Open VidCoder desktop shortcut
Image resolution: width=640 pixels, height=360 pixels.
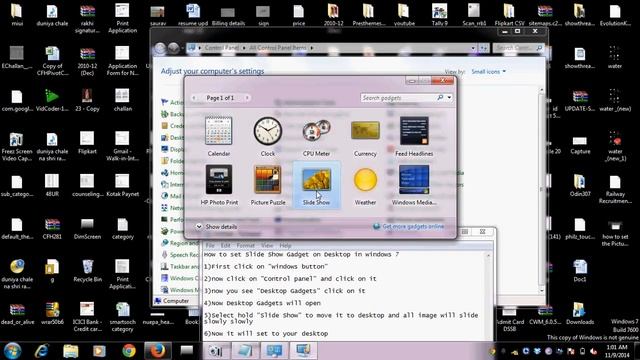[x=52, y=100]
